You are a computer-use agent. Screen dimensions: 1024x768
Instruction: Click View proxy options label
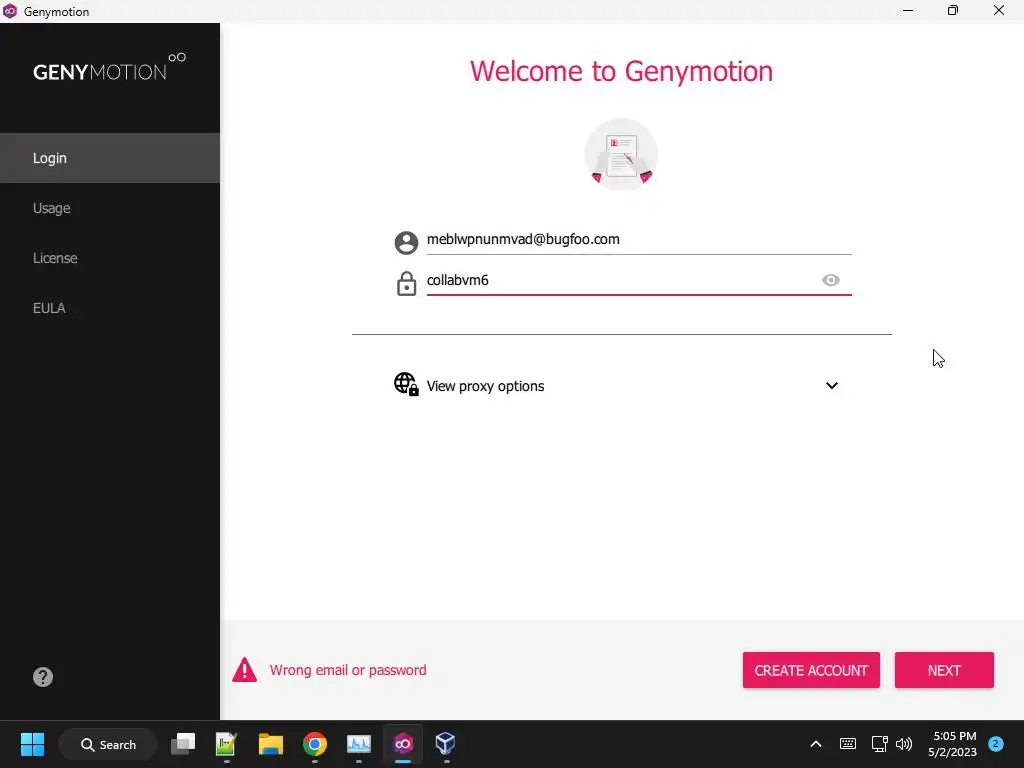[x=485, y=386]
